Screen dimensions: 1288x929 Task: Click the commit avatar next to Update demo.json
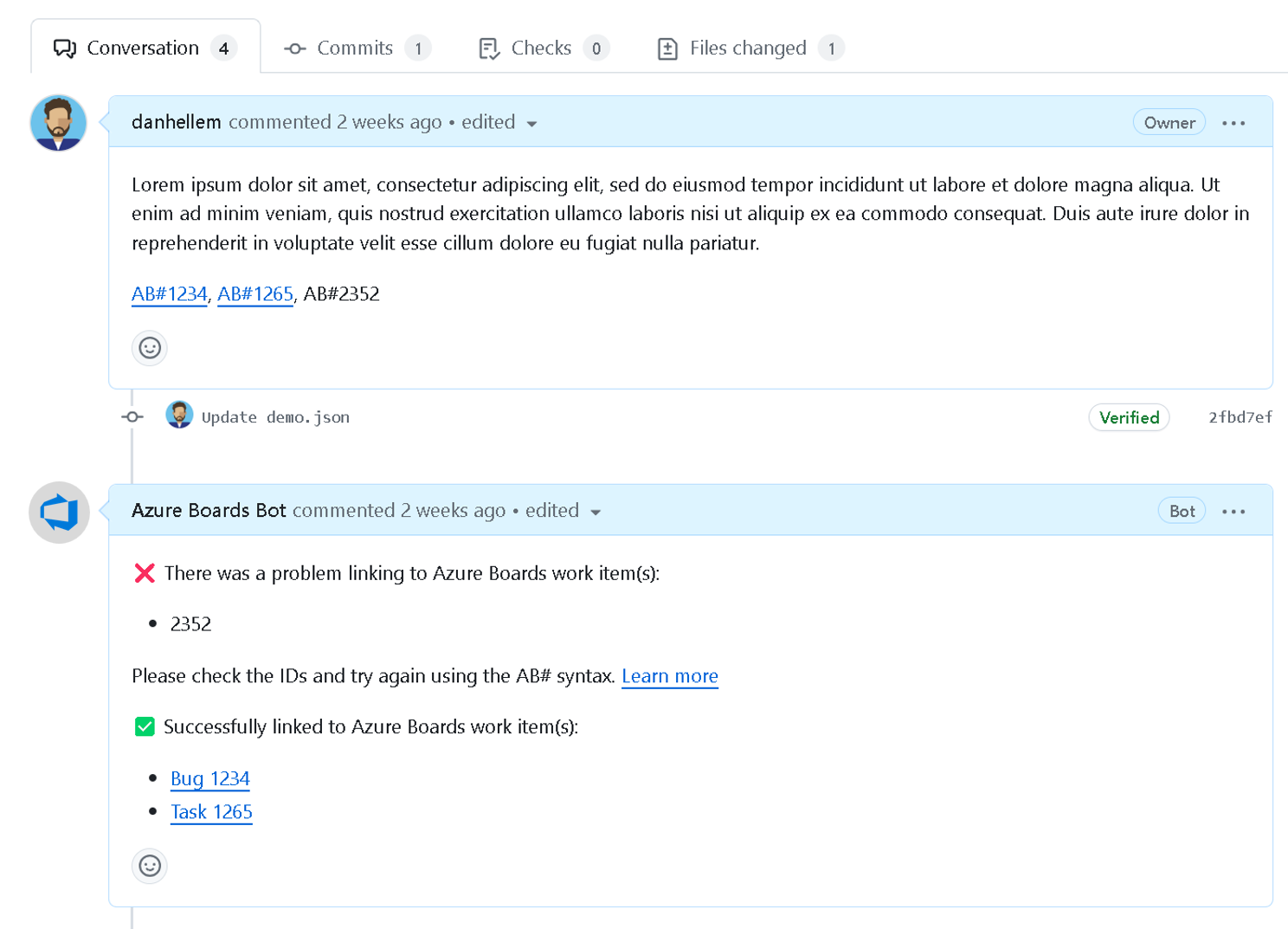coord(180,416)
